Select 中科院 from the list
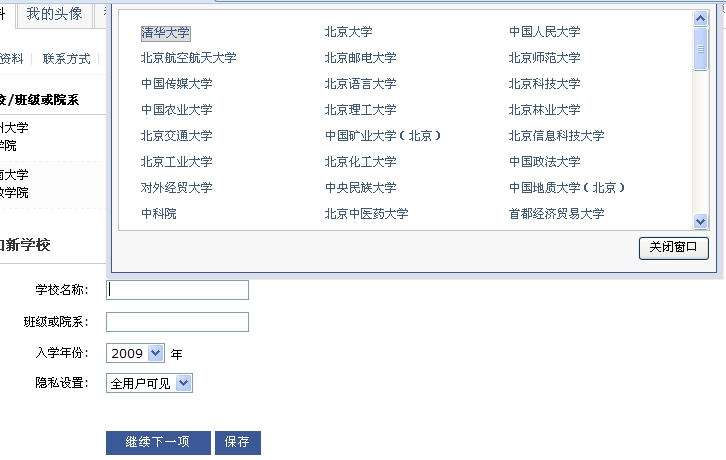726x460 pixels. [159, 214]
